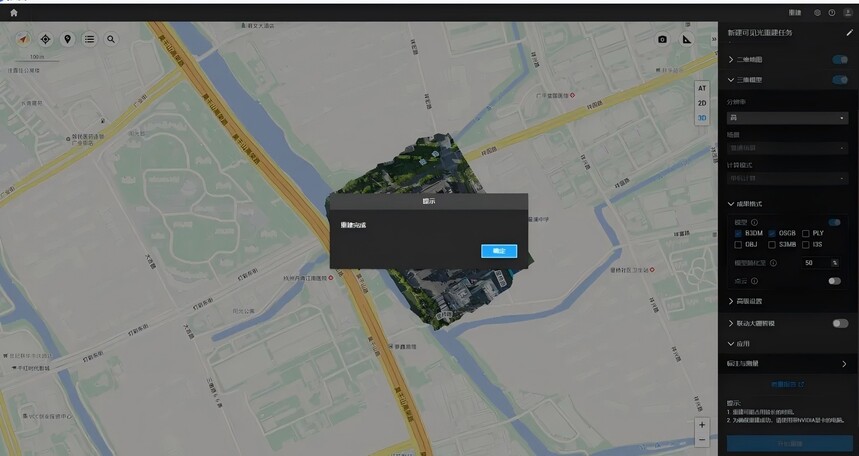Switch to the AT view tab
Viewport: 859px width, 456px height.
coord(702,88)
